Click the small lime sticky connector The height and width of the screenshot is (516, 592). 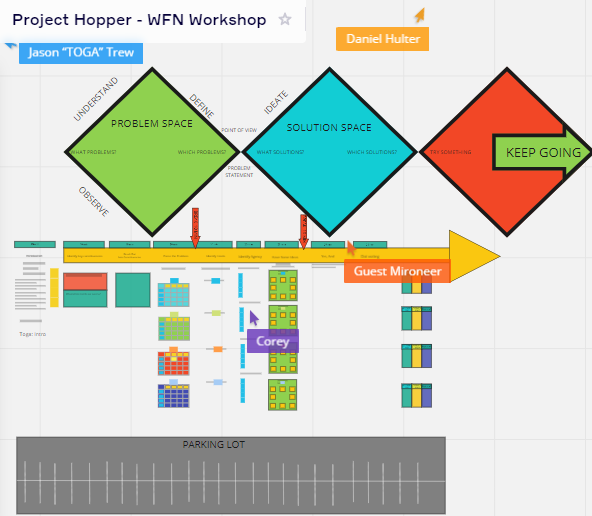click(x=216, y=313)
